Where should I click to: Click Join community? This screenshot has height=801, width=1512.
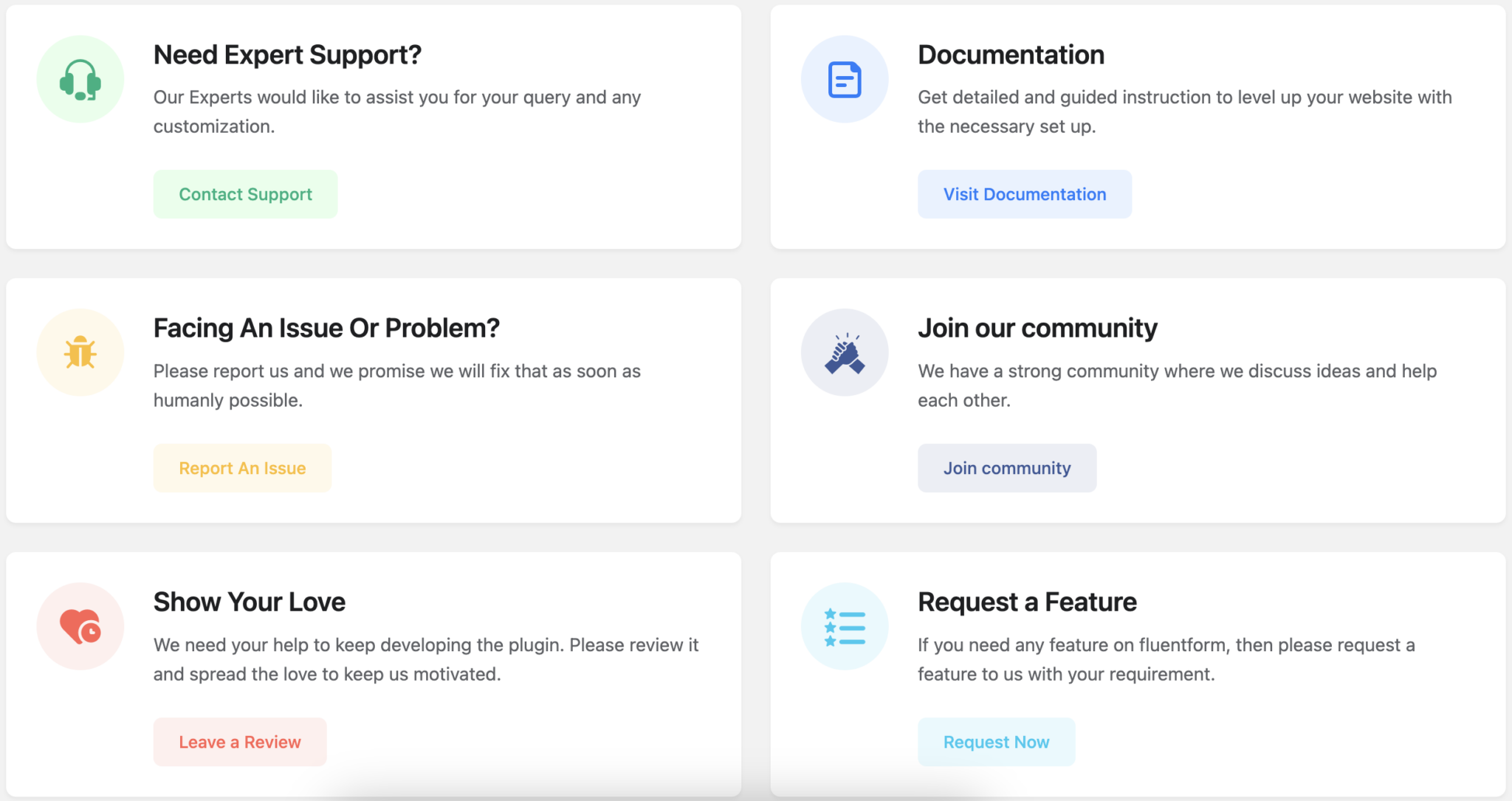click(x=1007, y=467)
